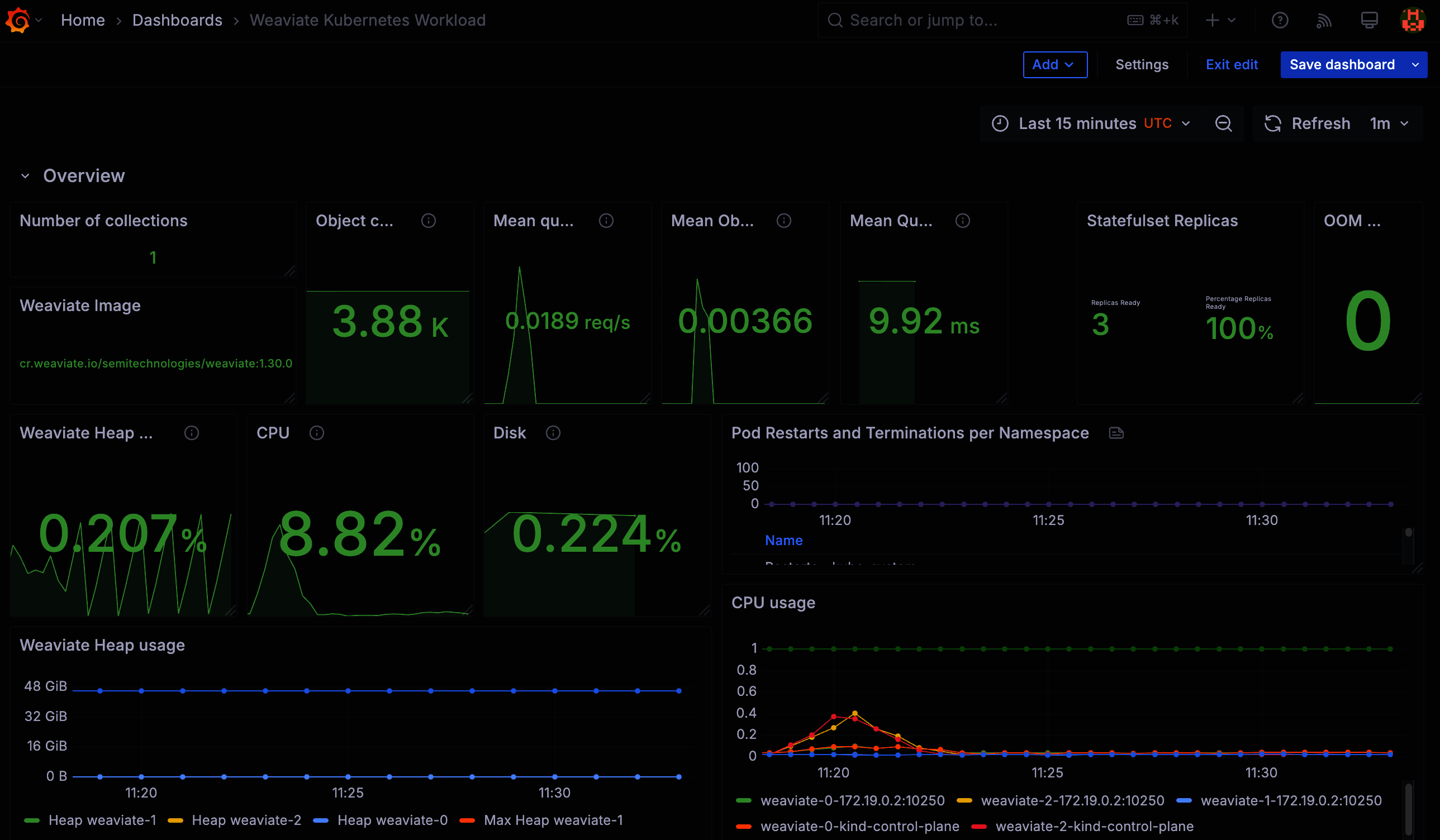The width and height of the screenshot is (1440, 840).
Task: Click the monitor kiosk mode icon
Action: click(1369, 21)
